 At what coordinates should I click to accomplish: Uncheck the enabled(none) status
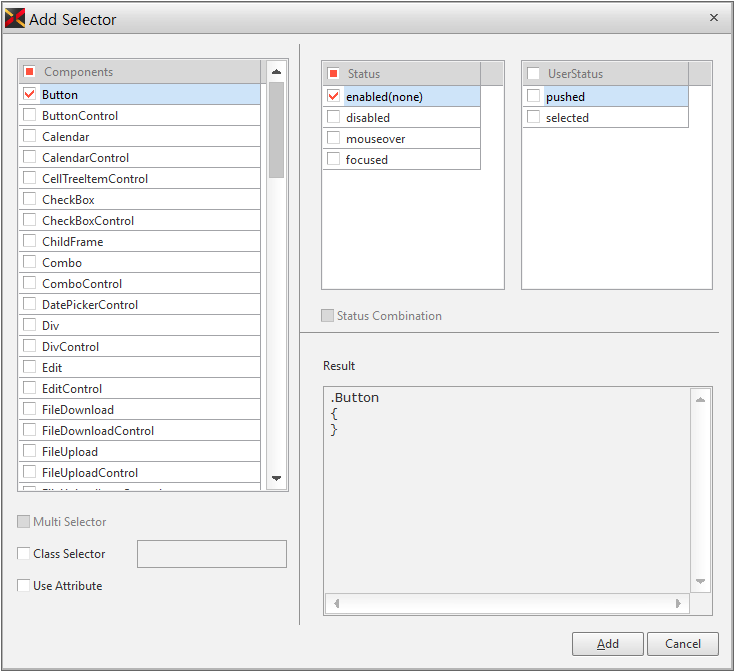(334, 96)
